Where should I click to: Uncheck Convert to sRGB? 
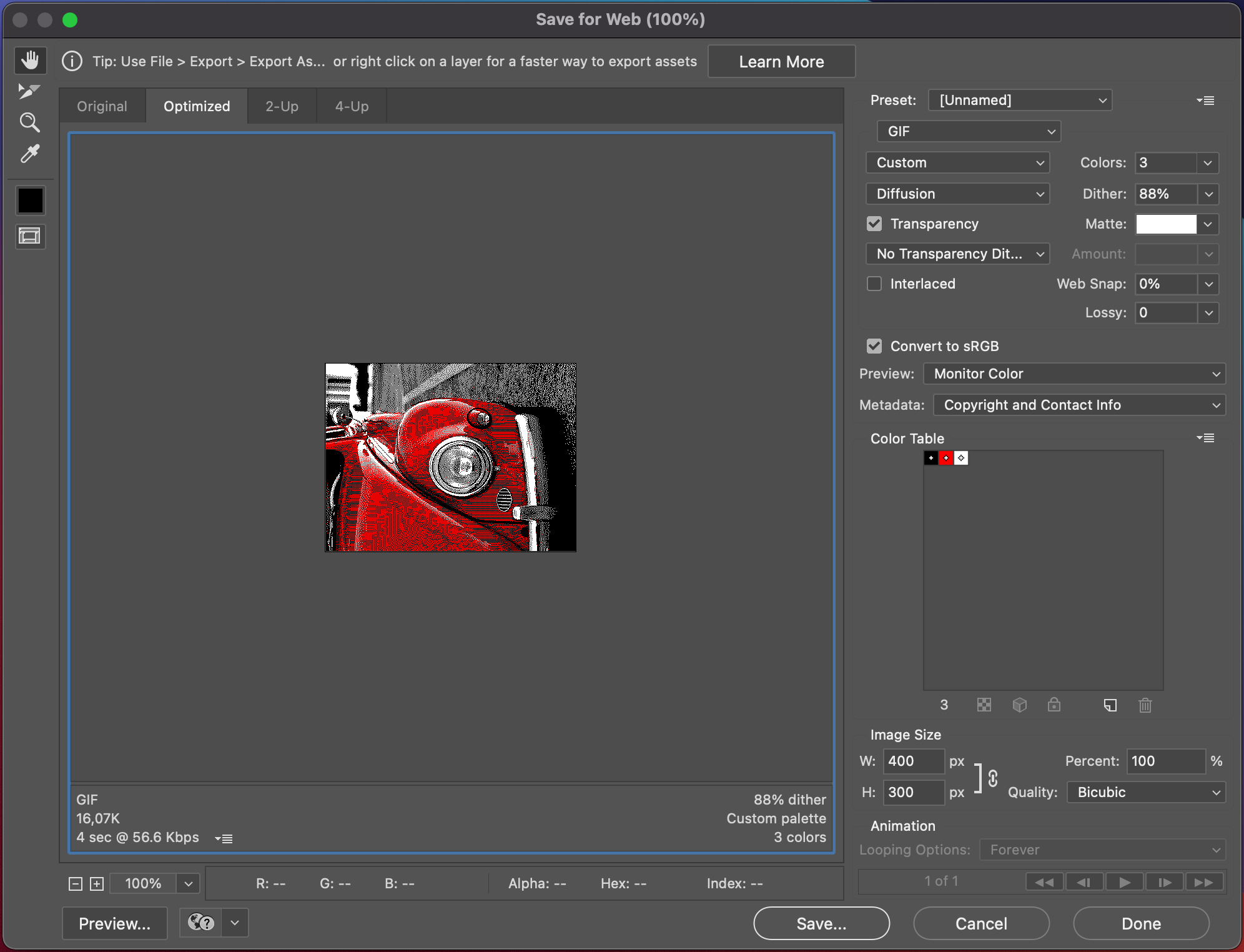point(874,346)
